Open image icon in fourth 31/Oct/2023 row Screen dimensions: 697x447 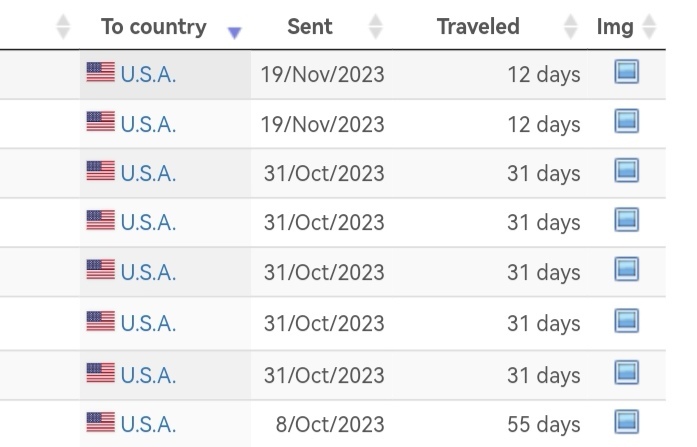coord(626,320)
